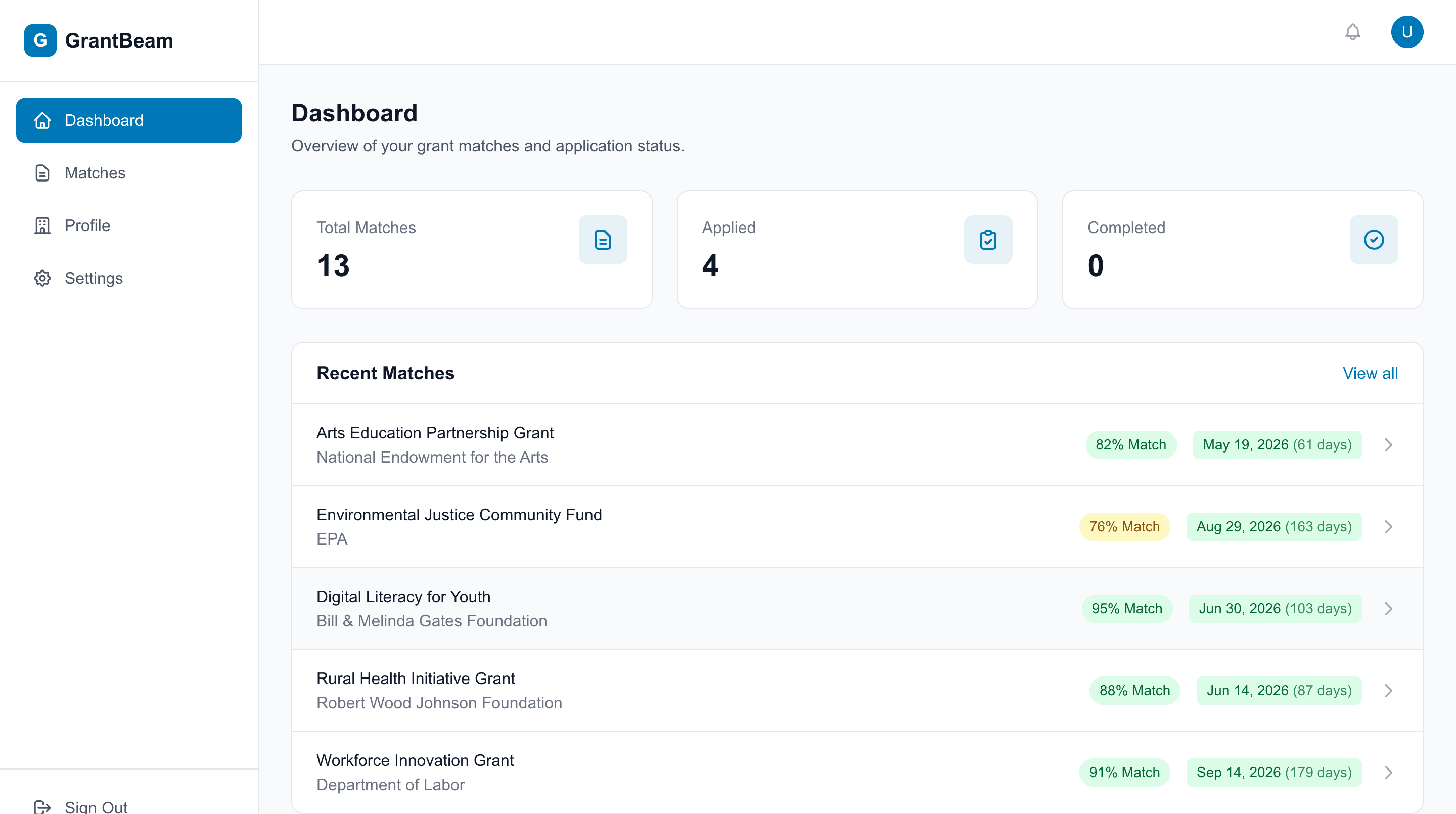Click the 95% Match badge for Digital Literacy
Image resolution: width=1456 pixels, height=814 pixels.
(1127, 608)
